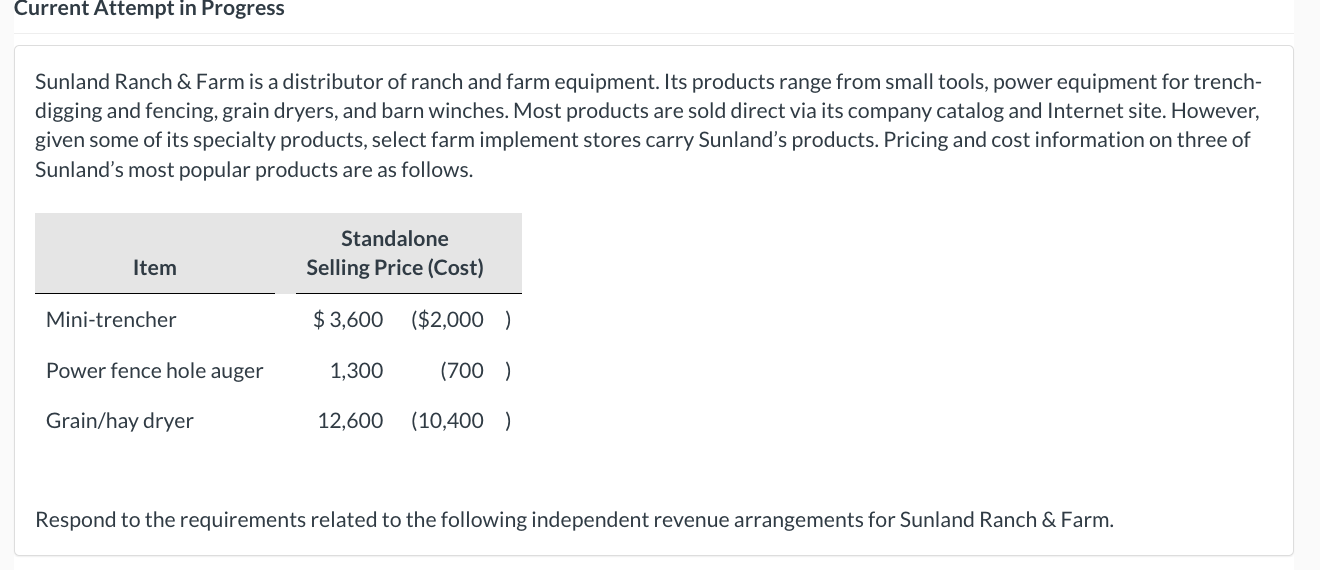
Task: Click the 'Item' column header
Action: [x=154, y=267]
